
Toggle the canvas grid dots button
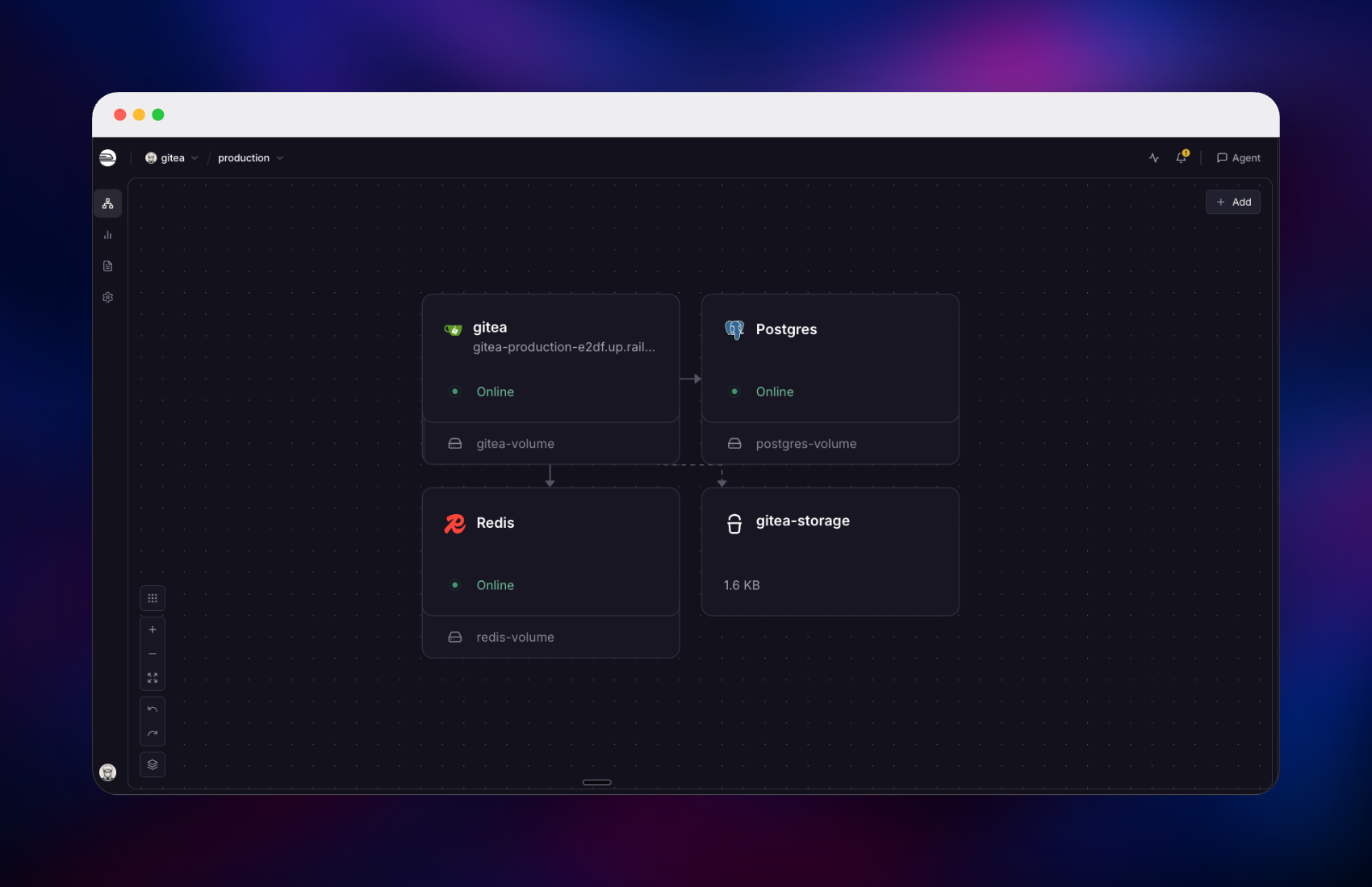click(153, 598)
